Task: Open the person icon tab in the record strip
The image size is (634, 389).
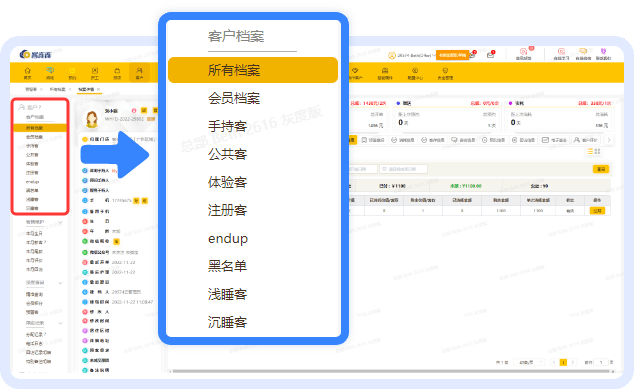Action: click(585, 140)
